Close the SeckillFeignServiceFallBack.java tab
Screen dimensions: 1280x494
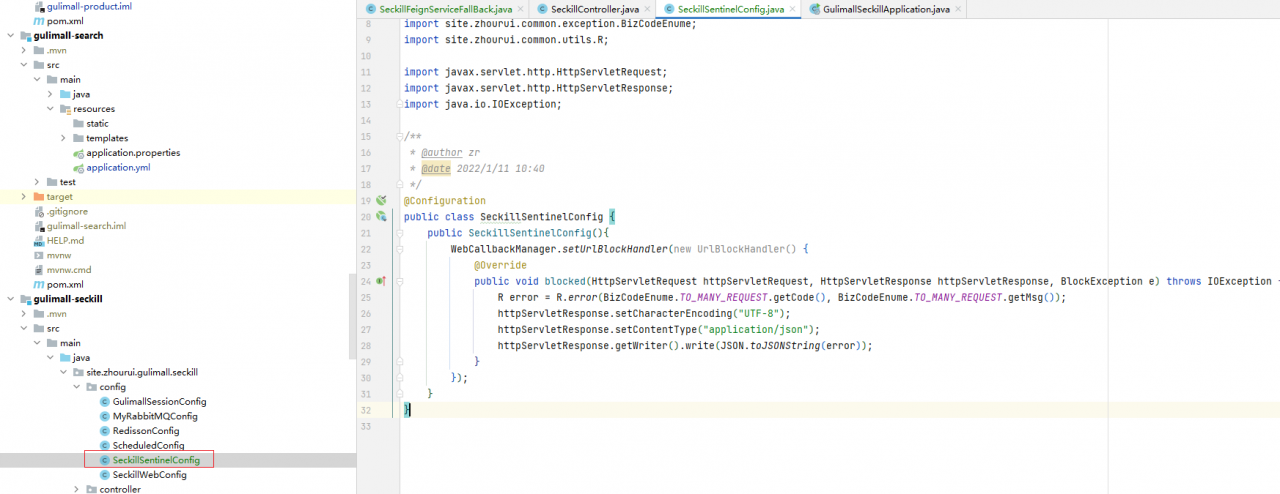click(x=518, y=9)
